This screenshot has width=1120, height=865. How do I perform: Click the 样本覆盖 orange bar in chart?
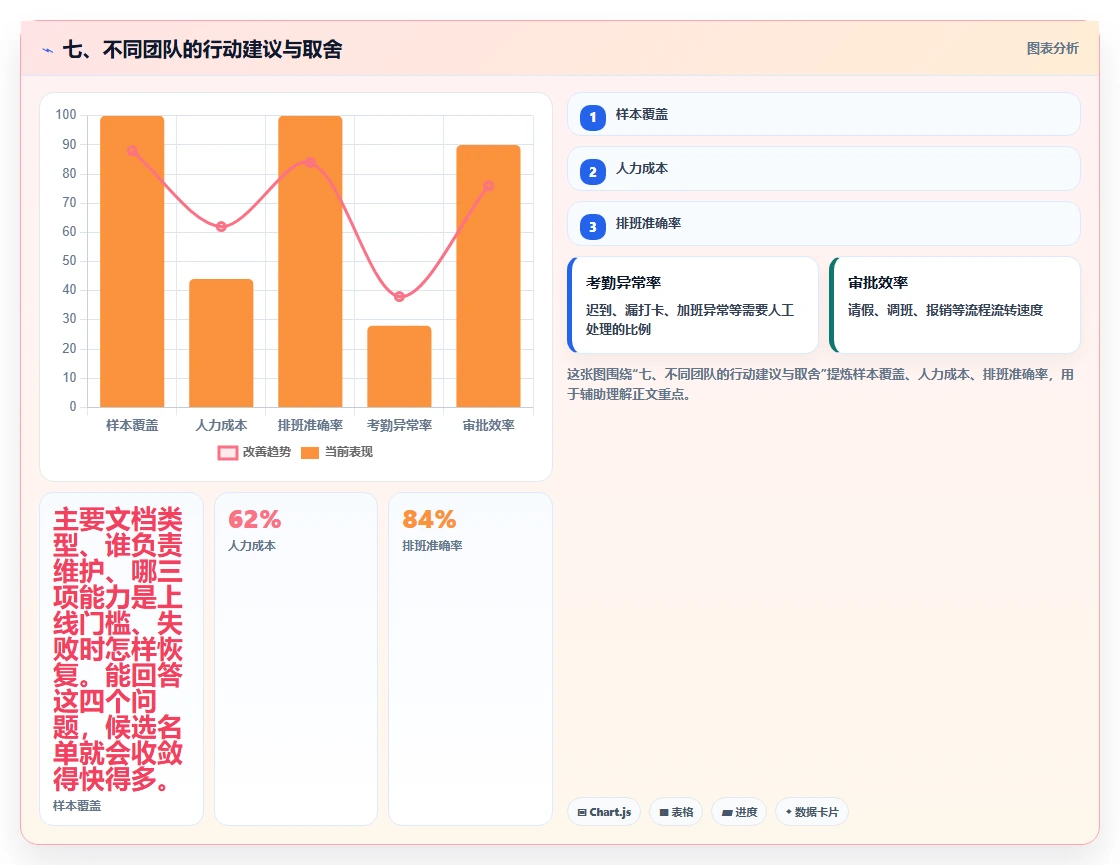(132, 261)
